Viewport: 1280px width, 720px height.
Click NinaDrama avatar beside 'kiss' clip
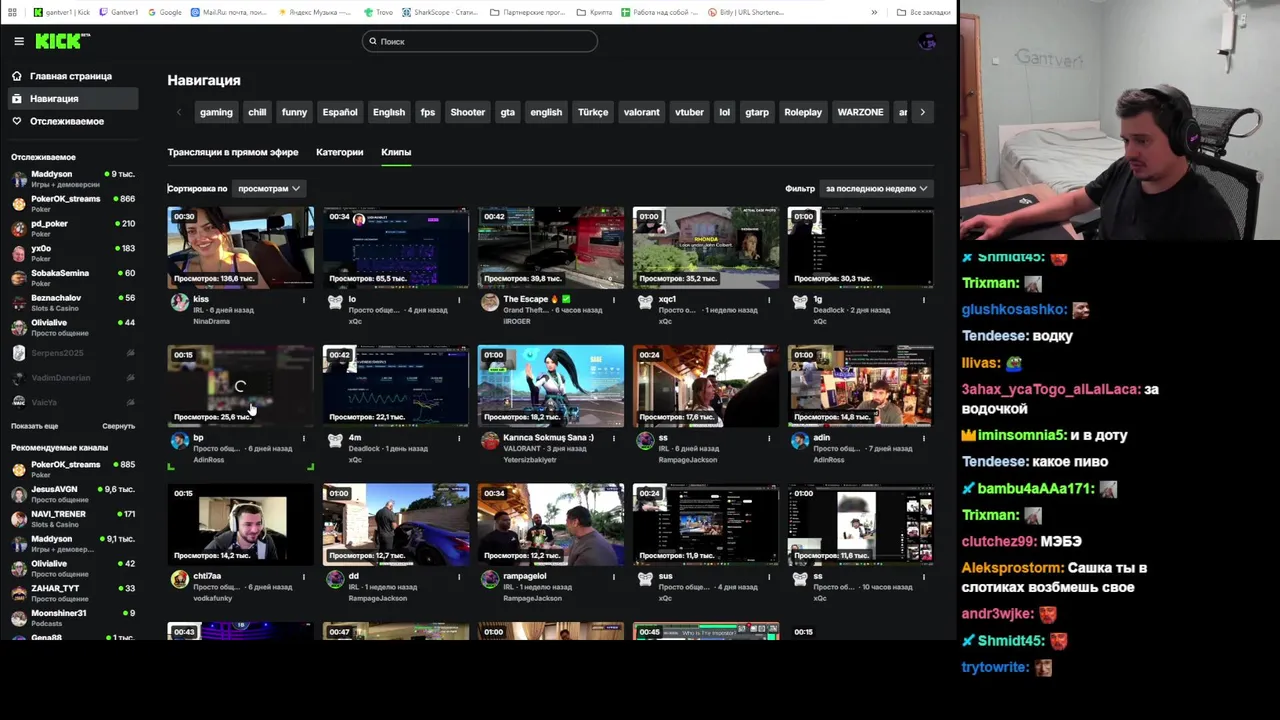(180, 302)
